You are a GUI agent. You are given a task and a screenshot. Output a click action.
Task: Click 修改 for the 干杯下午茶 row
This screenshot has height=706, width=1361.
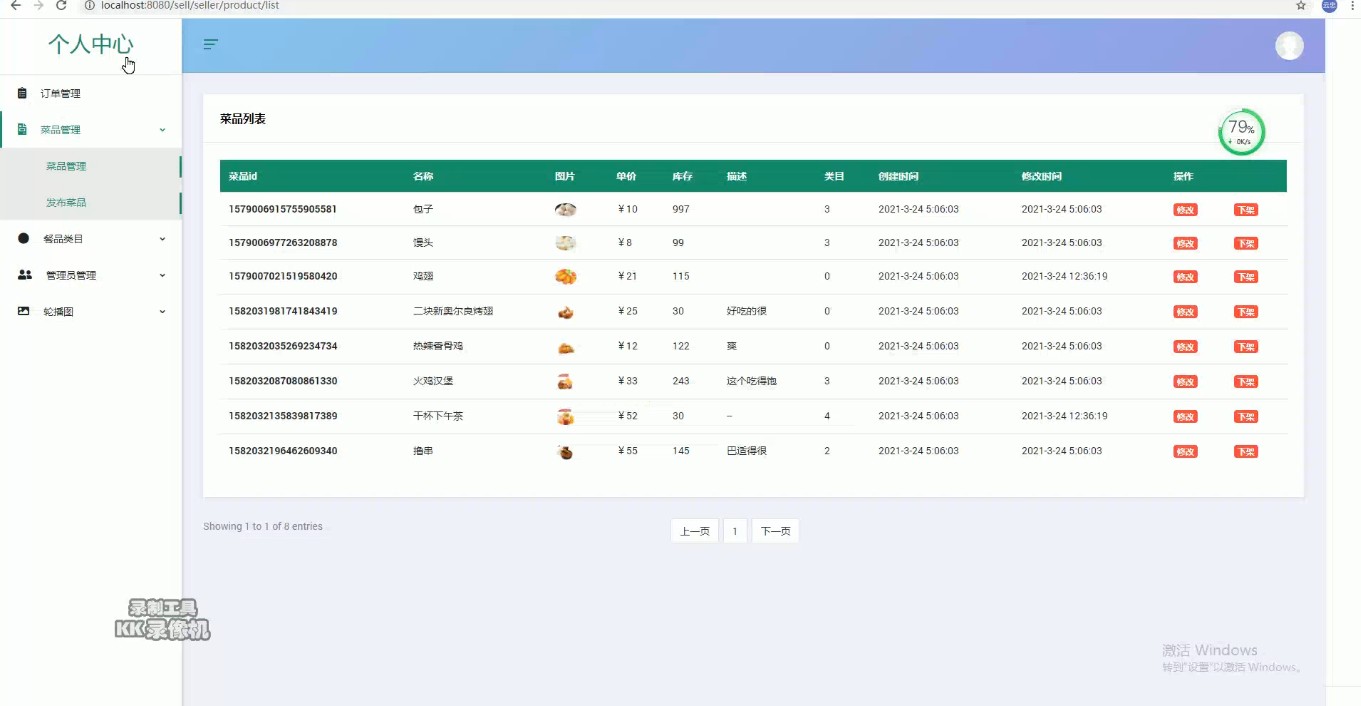1185,417
